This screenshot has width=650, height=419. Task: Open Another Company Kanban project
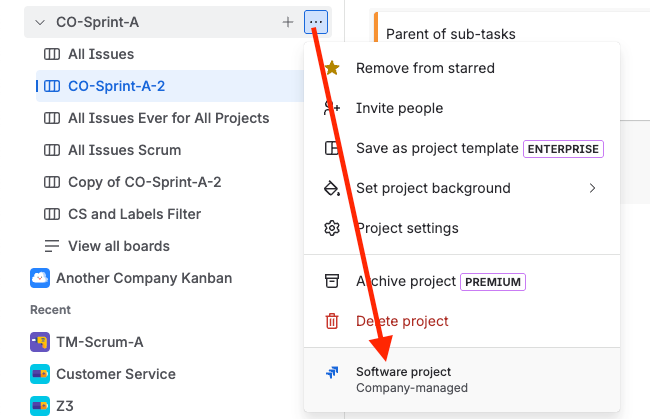143,278
